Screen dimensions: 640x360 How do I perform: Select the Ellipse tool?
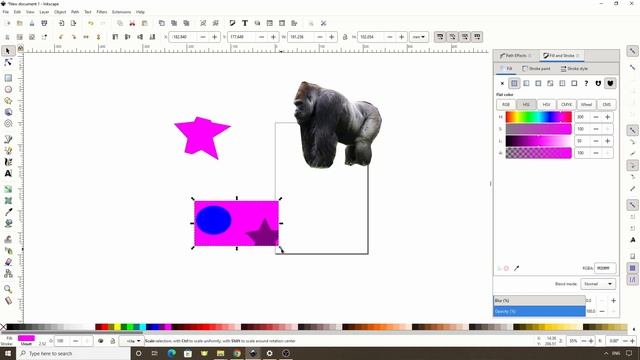8,89
